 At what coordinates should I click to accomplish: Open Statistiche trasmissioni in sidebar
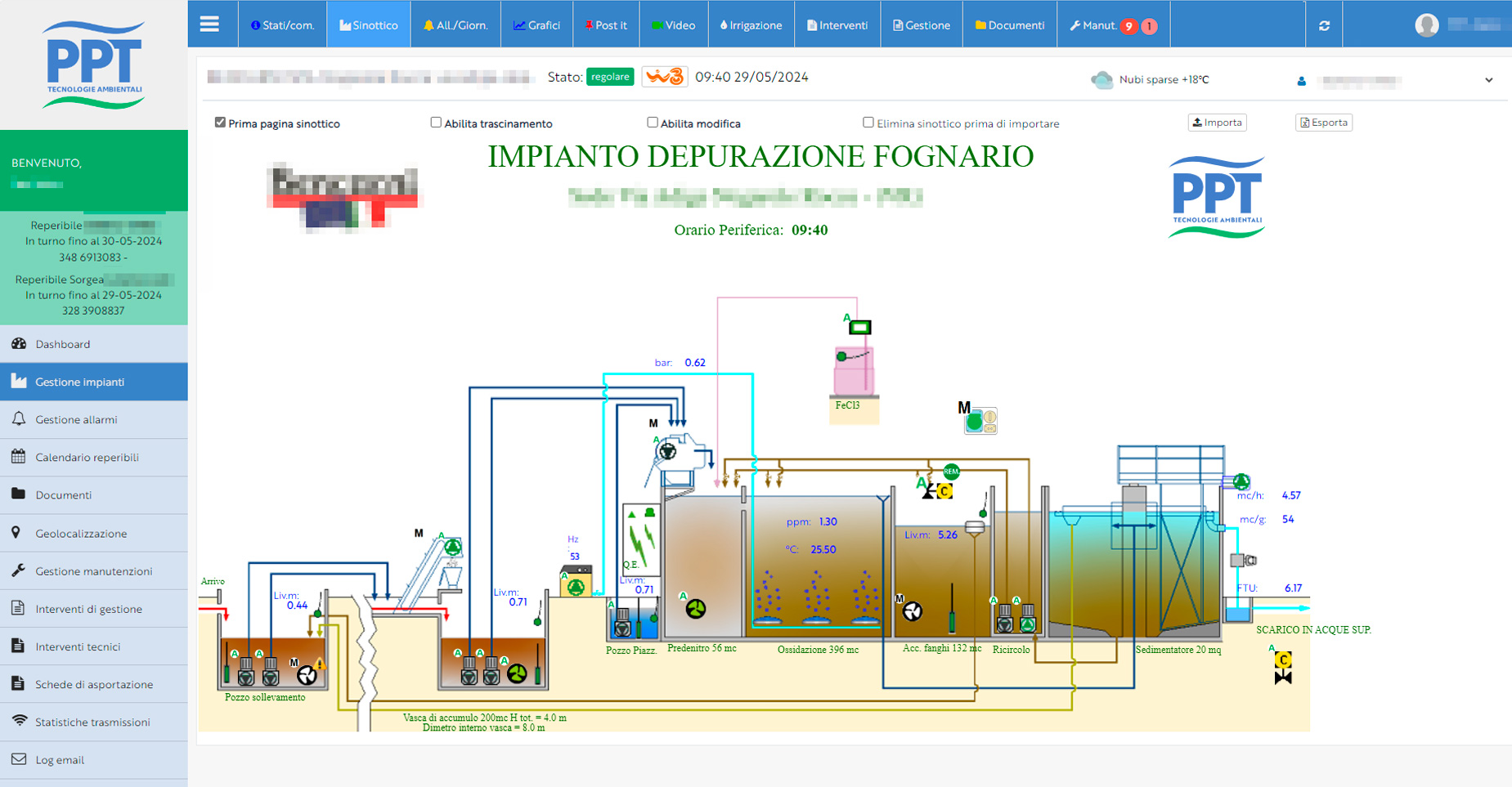(x=94, y=722)
